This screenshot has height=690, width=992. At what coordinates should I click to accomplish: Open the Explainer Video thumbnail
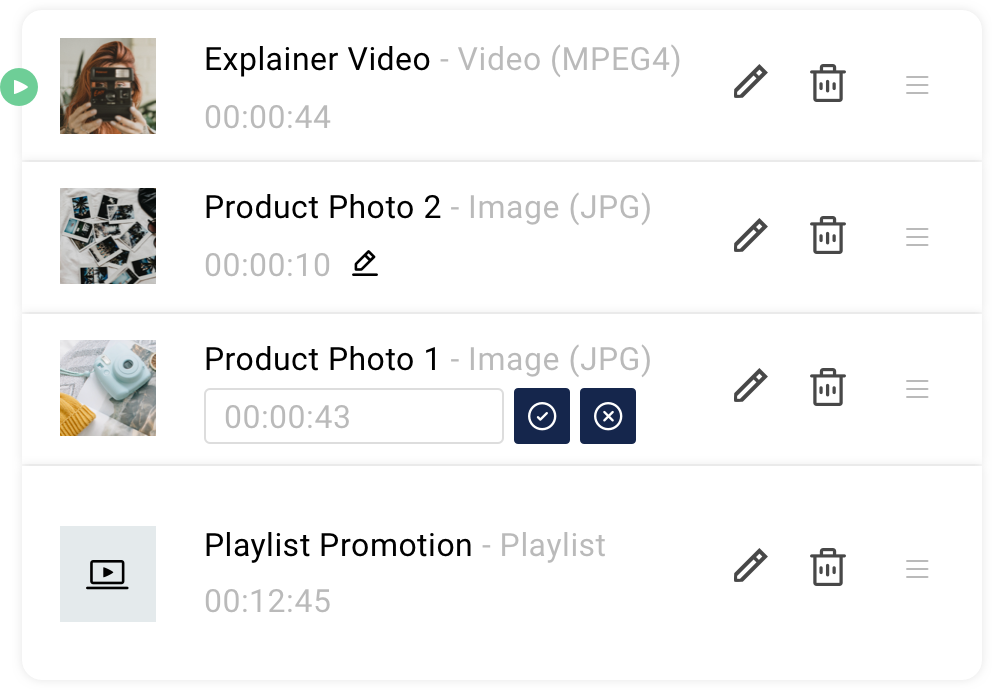click(x=108, y=86)
